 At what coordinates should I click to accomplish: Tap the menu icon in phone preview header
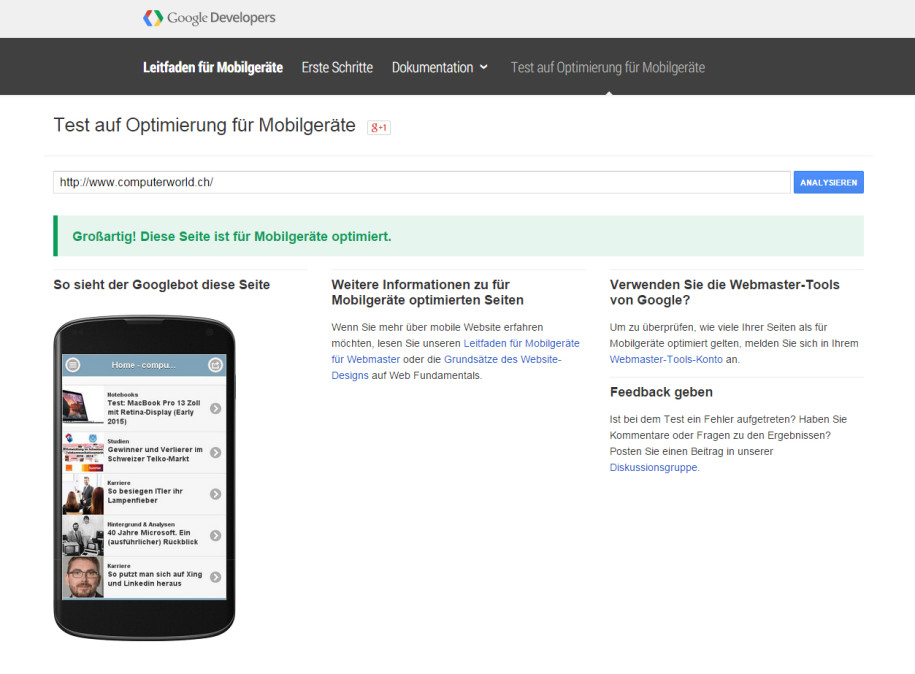pyautogui.click(x=73, y=365)
